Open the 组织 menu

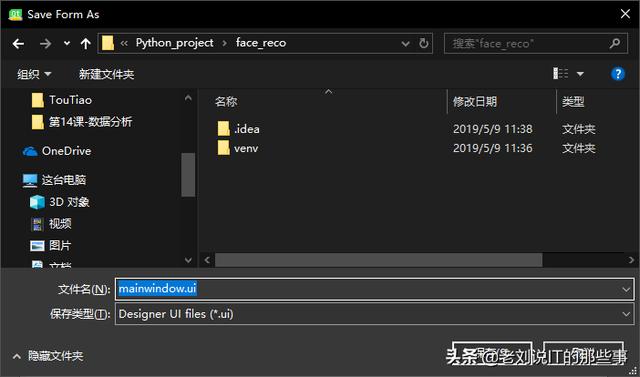click(34, 74)
